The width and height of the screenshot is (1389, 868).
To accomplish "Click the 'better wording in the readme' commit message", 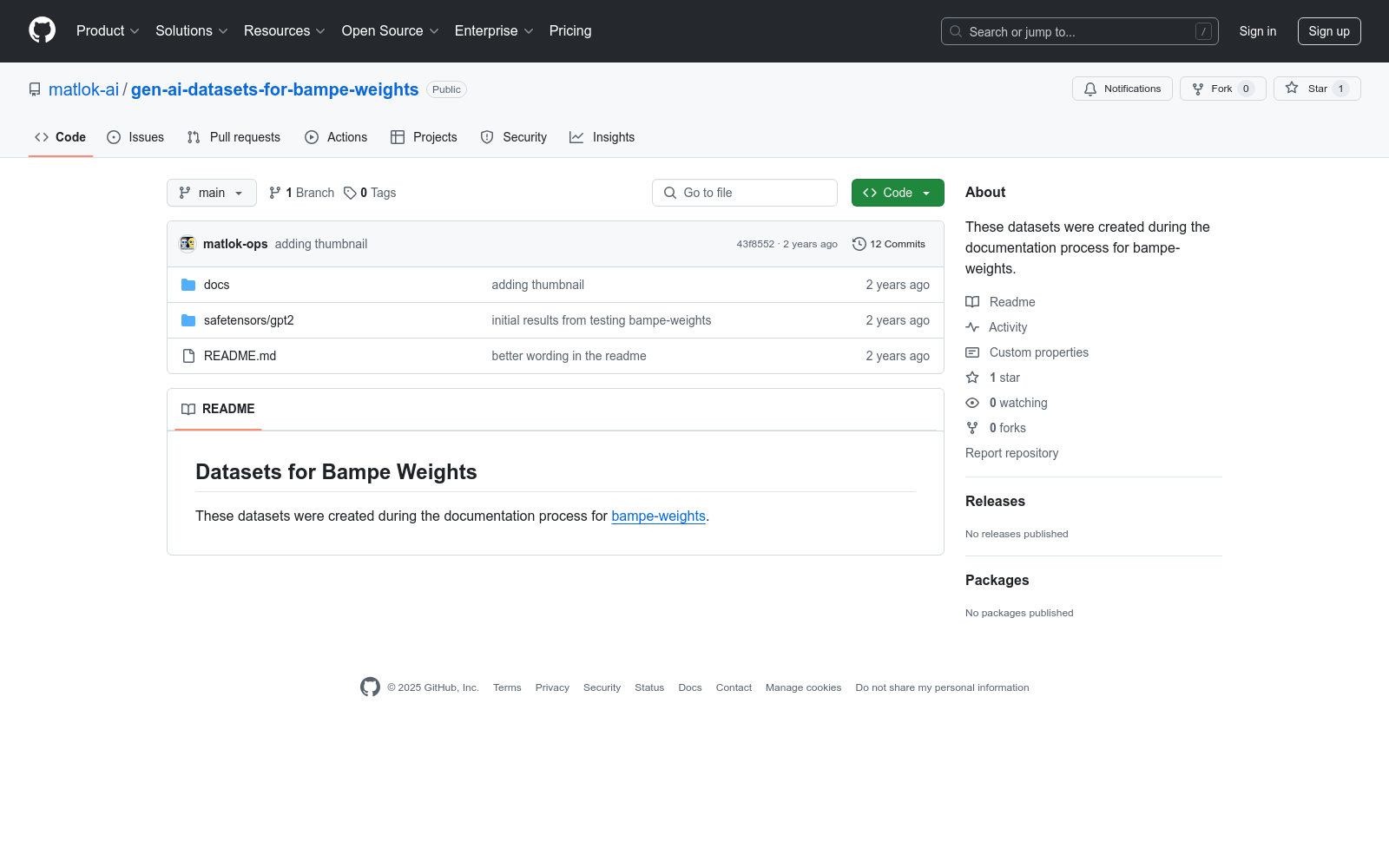I will pos(569,356).
